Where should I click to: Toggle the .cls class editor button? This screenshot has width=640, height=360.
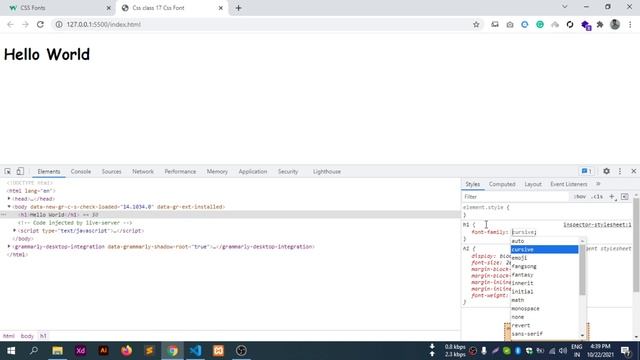[x=597, y=197]
